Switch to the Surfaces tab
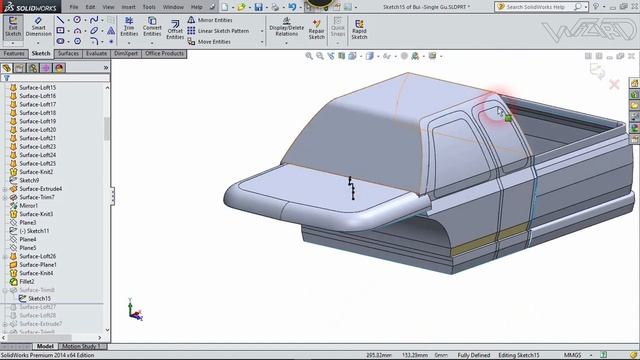 tap(68, 53)
